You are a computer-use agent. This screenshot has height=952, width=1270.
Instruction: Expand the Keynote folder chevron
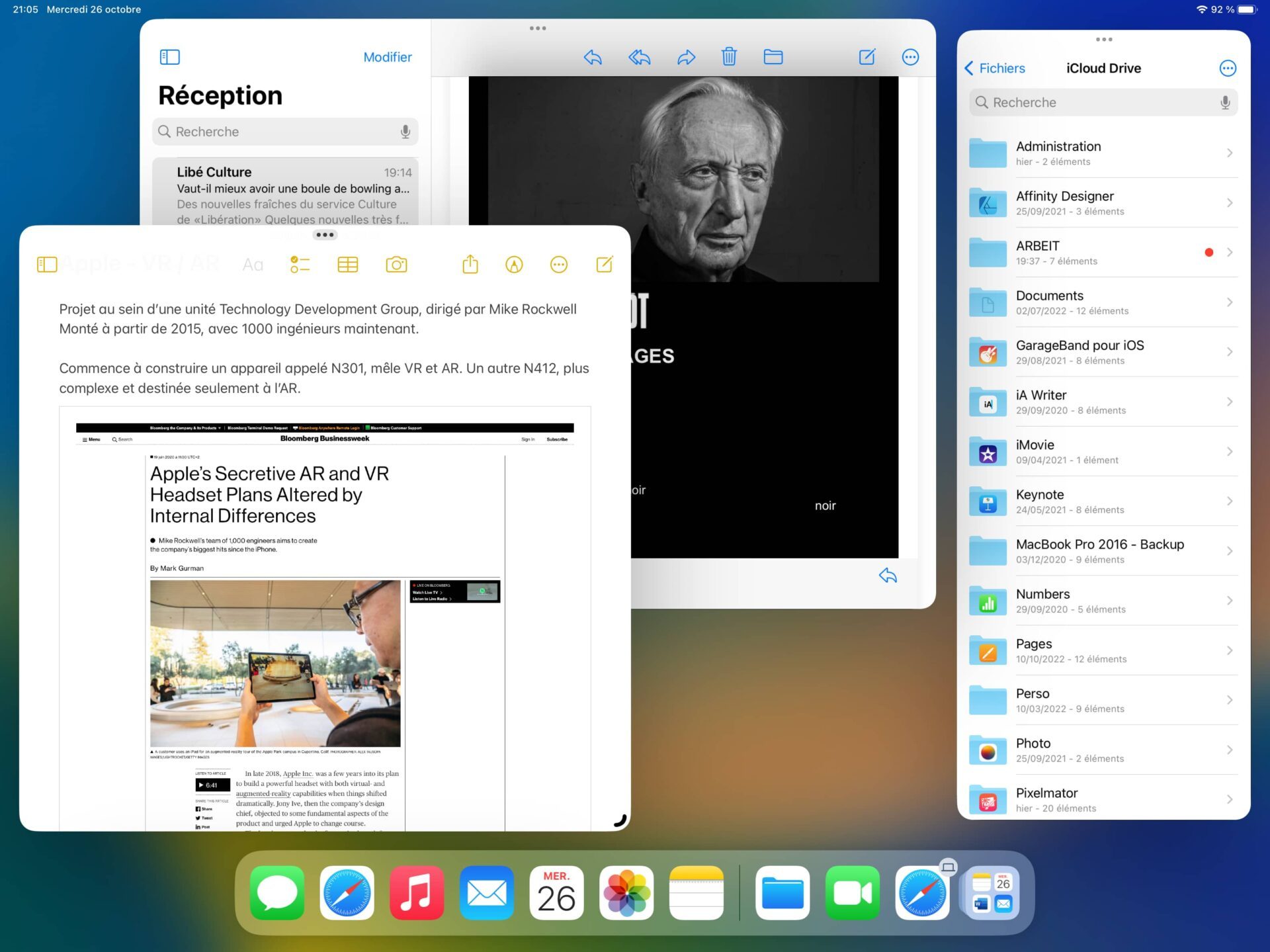1230,501
